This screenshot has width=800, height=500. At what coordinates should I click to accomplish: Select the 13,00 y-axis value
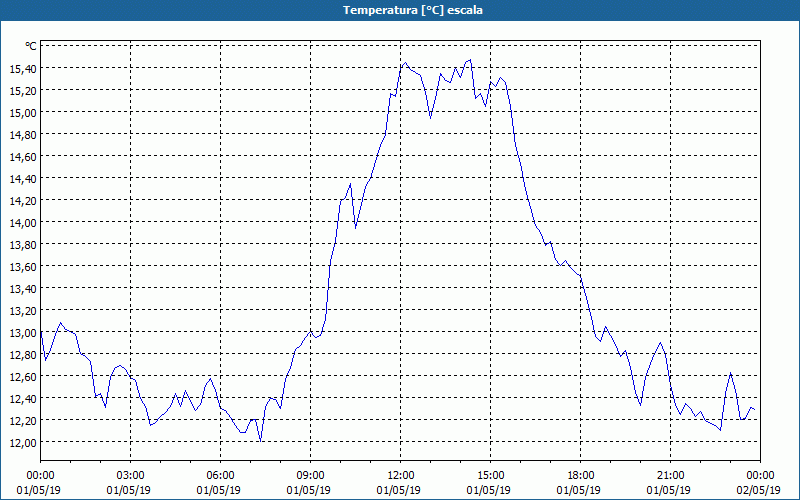tap(23, 332)
